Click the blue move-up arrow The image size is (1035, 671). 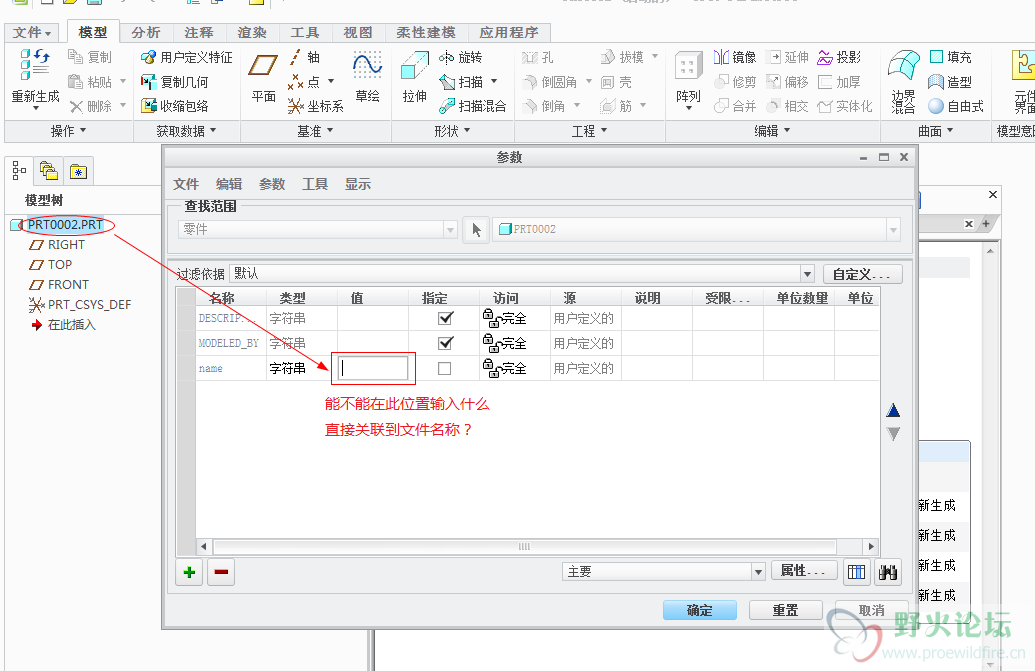tap(894, 410)
